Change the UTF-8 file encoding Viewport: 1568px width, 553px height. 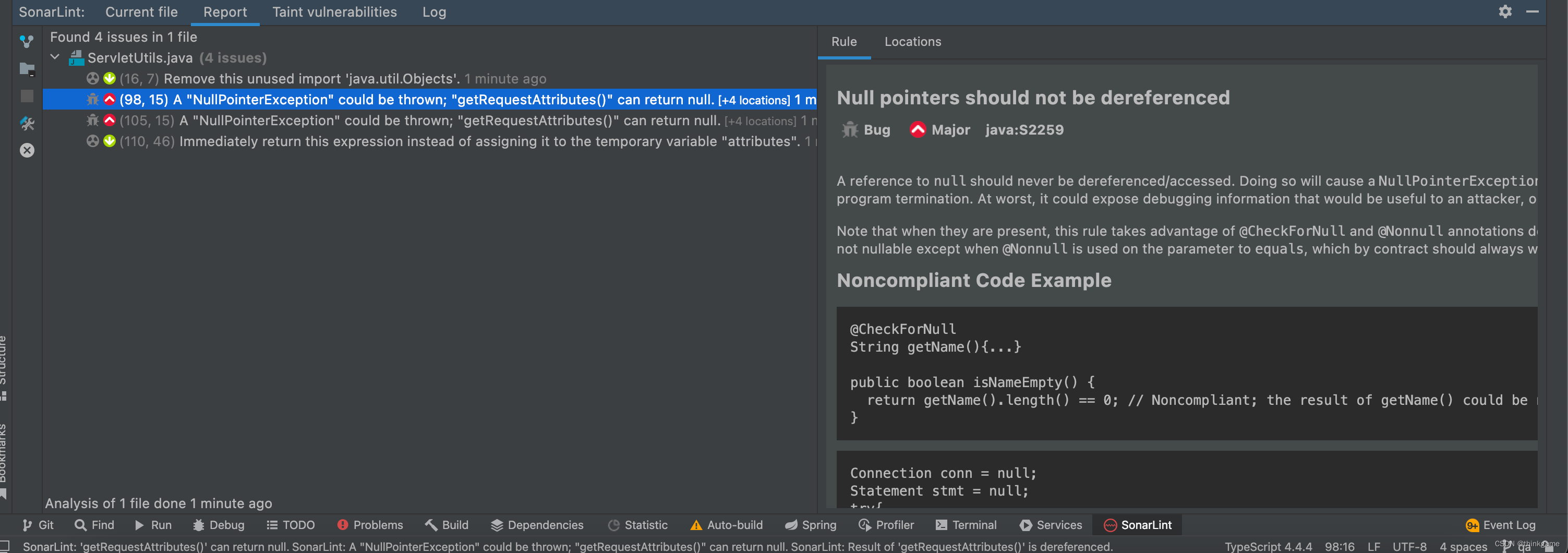[1409, 546]
